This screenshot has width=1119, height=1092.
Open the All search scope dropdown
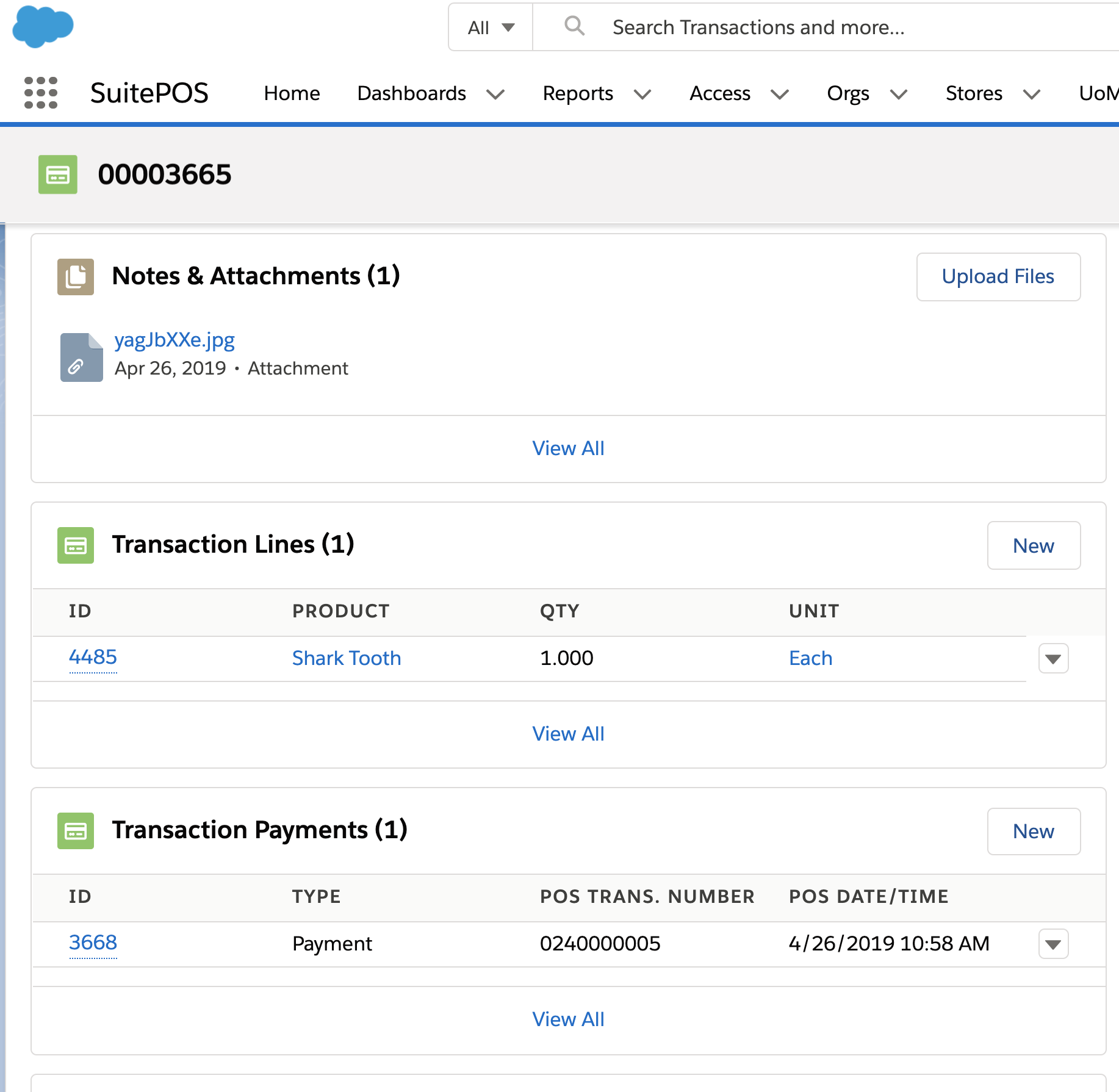(491, 27)
